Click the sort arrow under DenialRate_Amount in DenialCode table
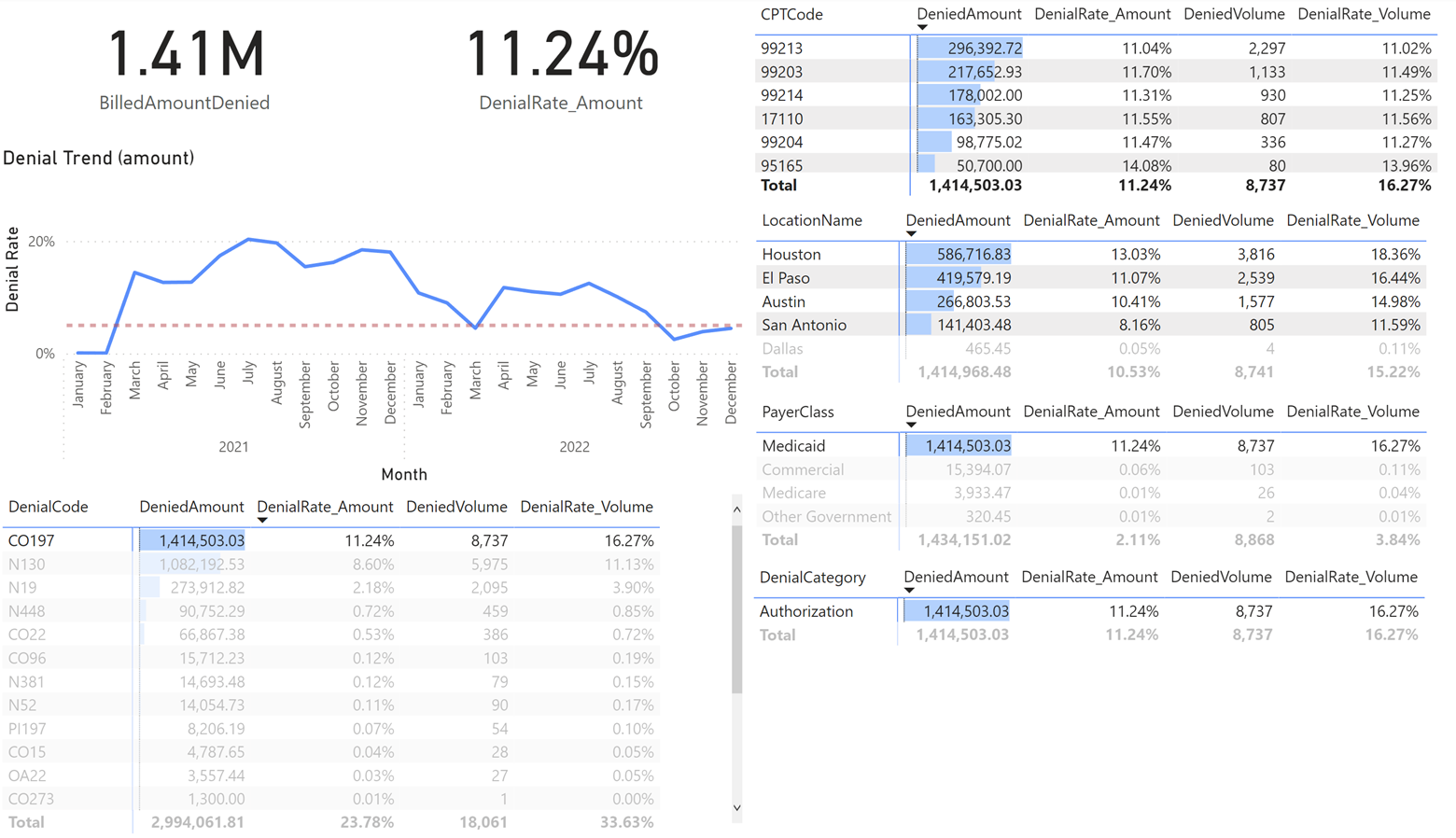Viewport: 1456px width, 838px height. (x=262, y=520)
